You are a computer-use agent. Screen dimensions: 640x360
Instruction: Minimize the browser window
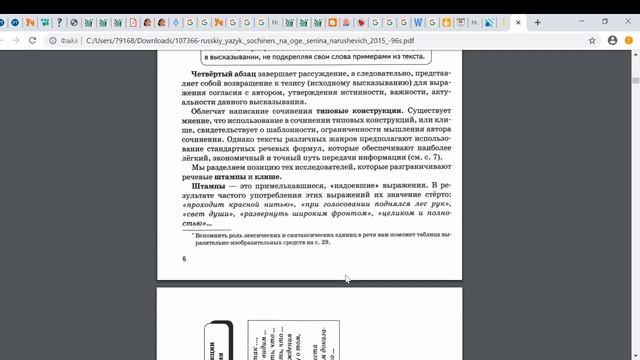tap(582, 21)
